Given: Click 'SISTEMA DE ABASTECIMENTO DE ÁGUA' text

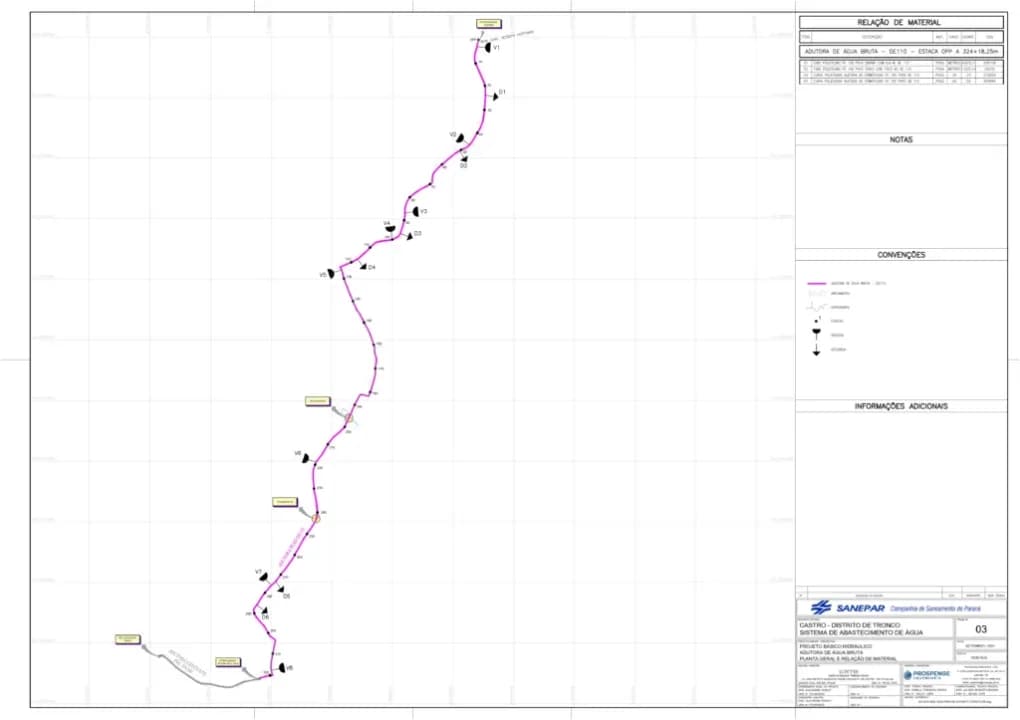Looking at the screenshot, I should coord(861,632).
